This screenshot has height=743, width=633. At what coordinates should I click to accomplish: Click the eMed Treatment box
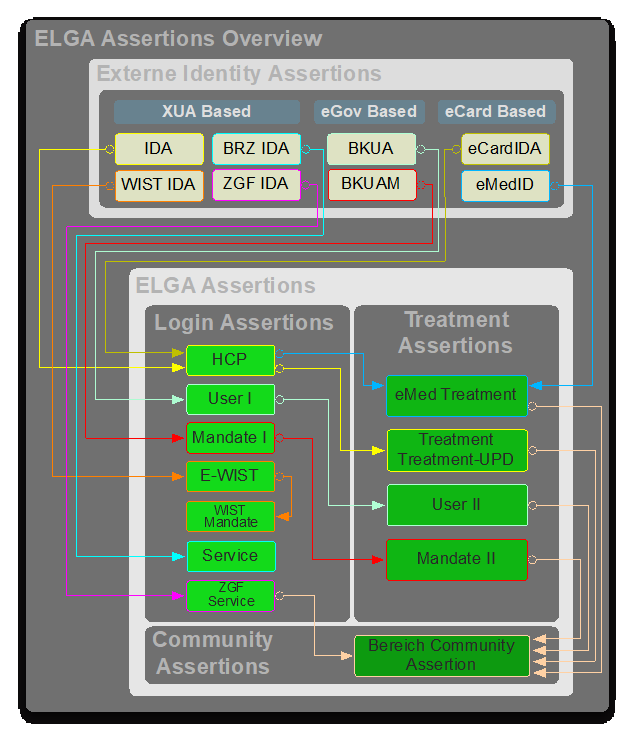(x=456, y=395)
